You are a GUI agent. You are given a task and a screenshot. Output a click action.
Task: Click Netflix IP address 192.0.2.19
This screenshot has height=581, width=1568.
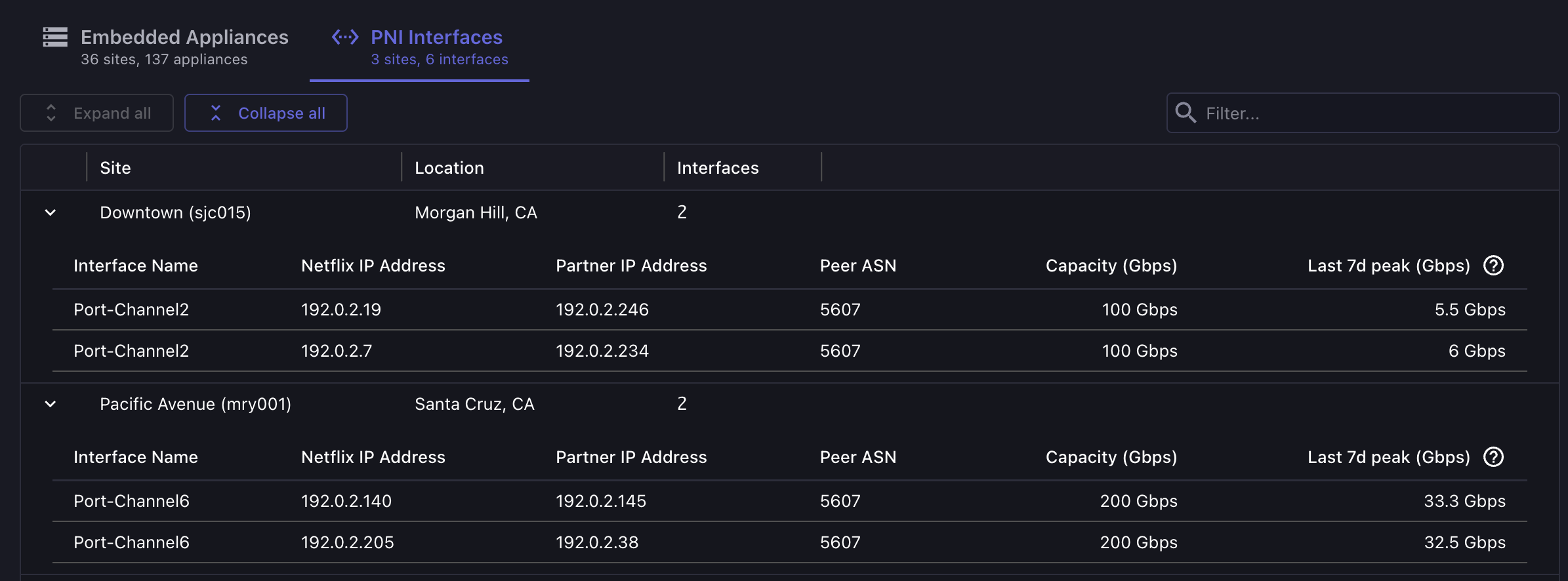[x=341, y=310]
